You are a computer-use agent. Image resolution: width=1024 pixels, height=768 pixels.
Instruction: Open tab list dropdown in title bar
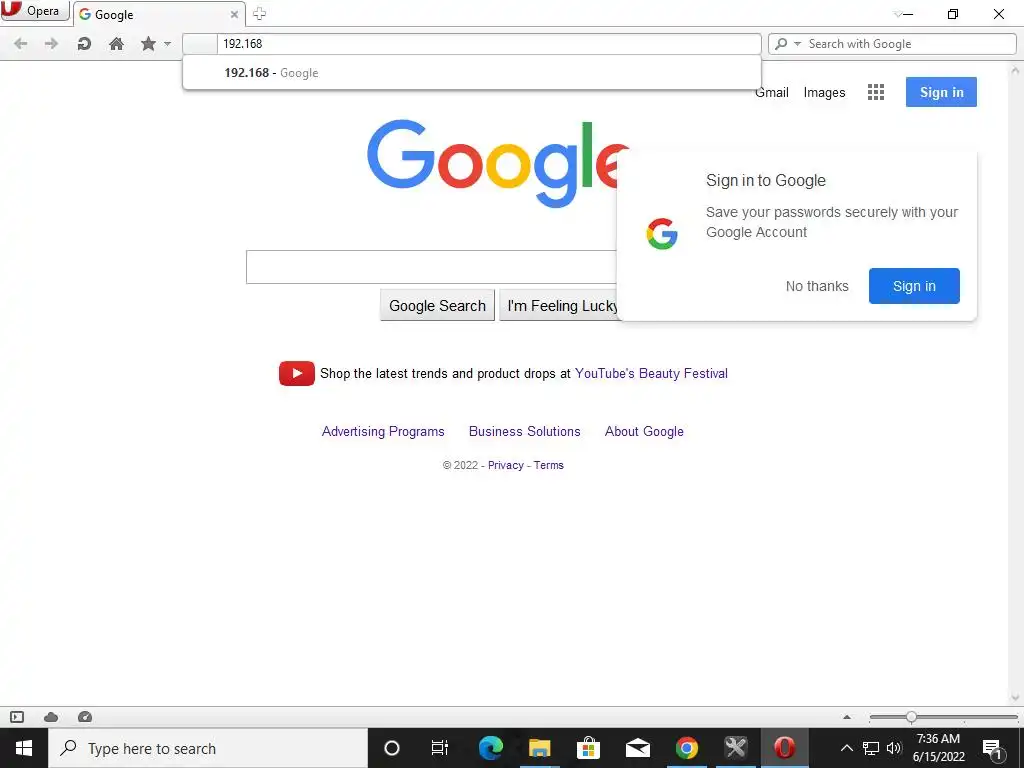(x=897, y=14)
